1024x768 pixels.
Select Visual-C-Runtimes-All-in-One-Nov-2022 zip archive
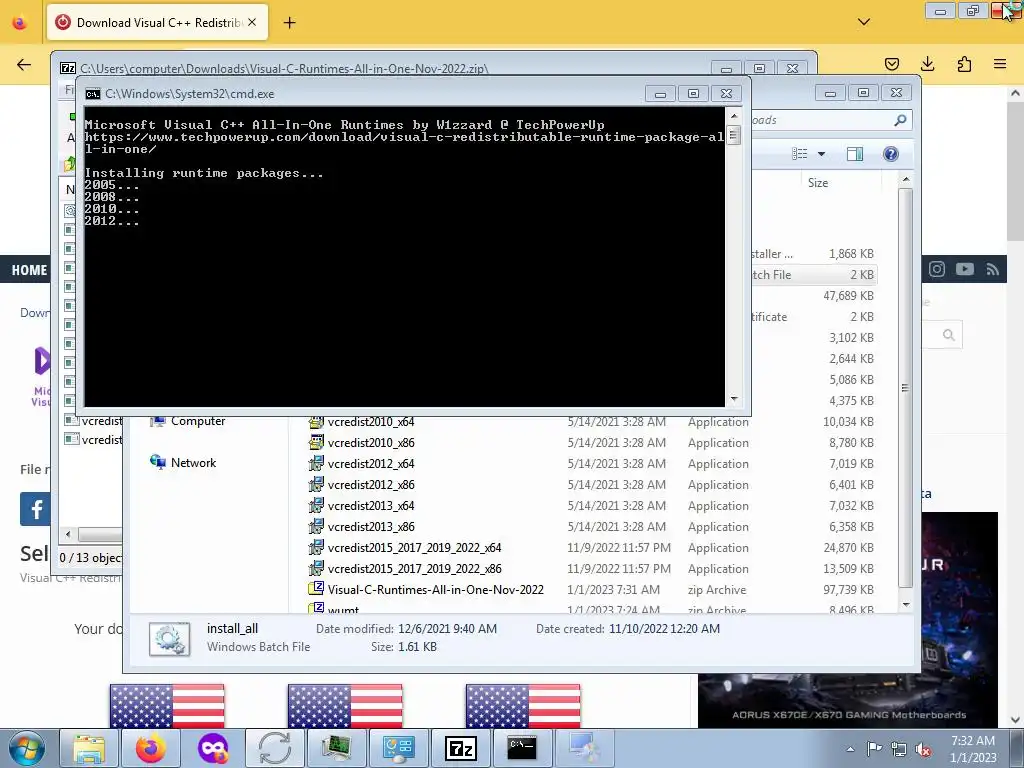tap(436, 589)
